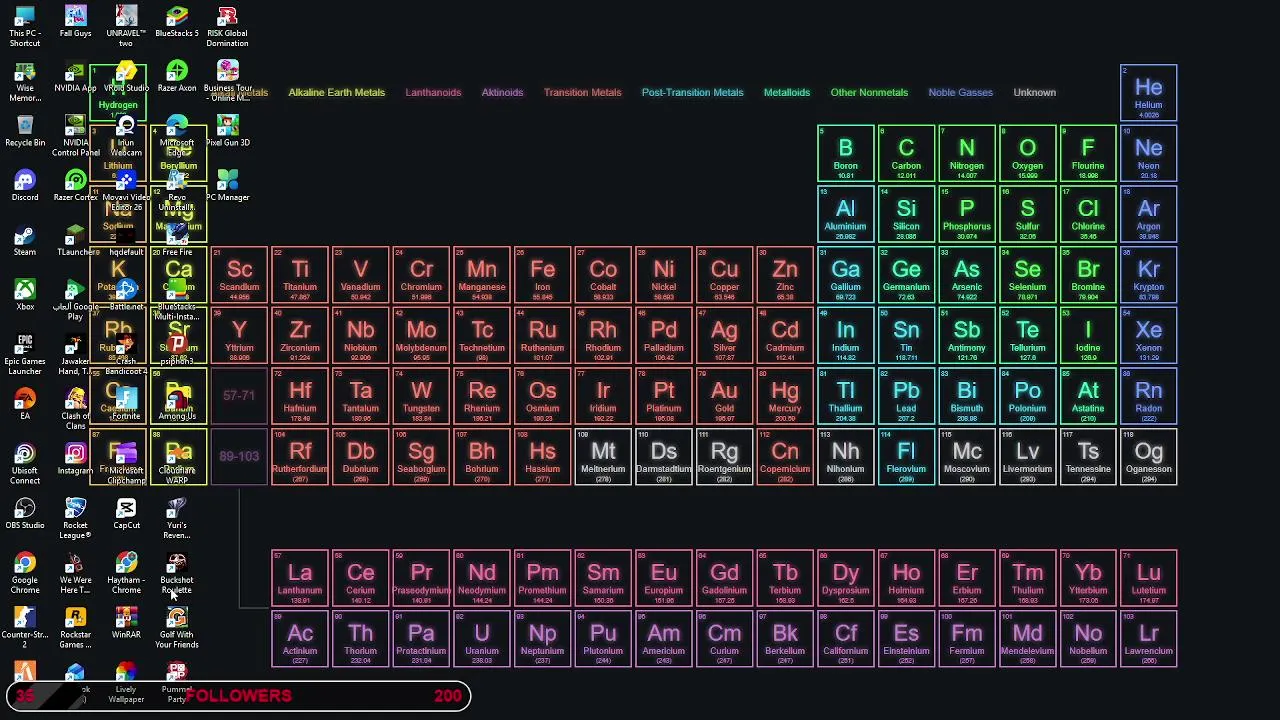Select the UNRAVEL two game icon

tap(126, 26)
